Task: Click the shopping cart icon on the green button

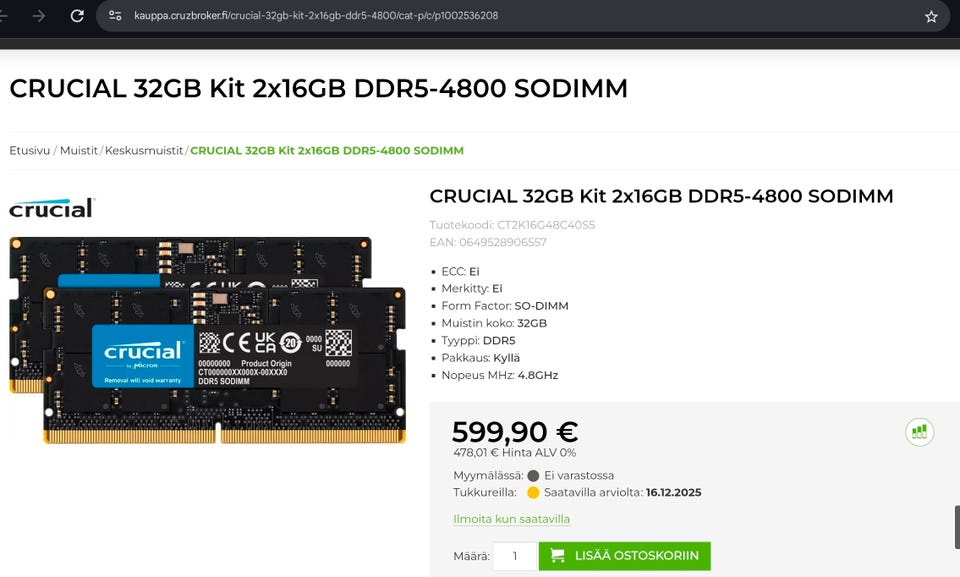Action: coord(557,556)
